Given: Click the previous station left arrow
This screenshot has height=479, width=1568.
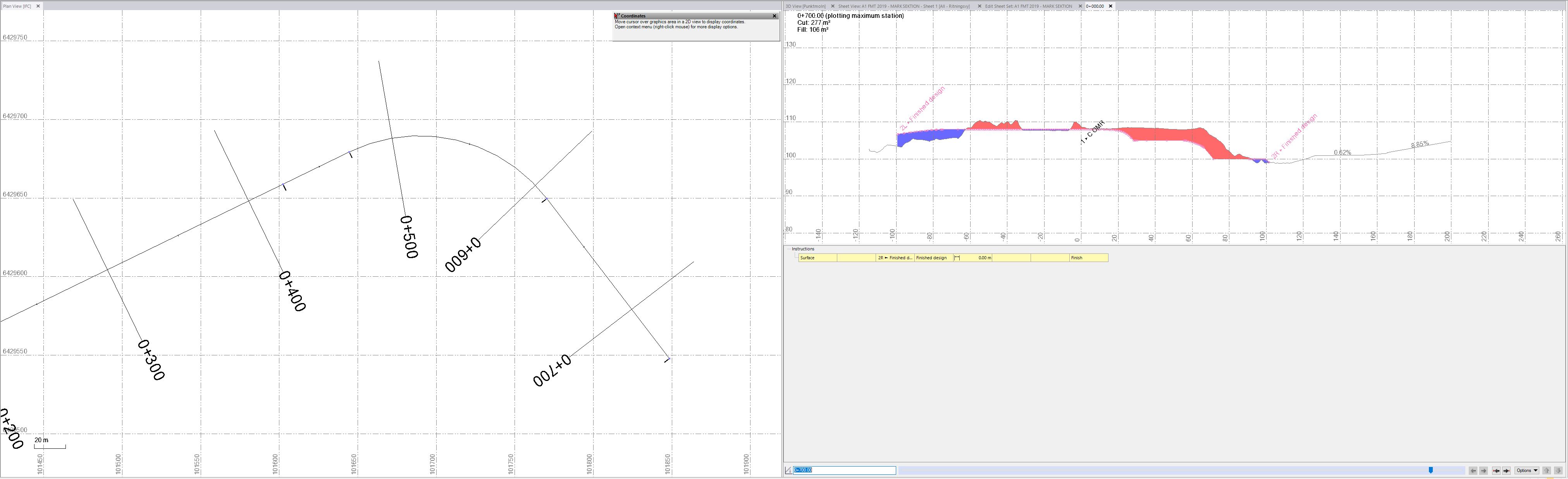Looking at the screenshot, I should coord(1472,470).
